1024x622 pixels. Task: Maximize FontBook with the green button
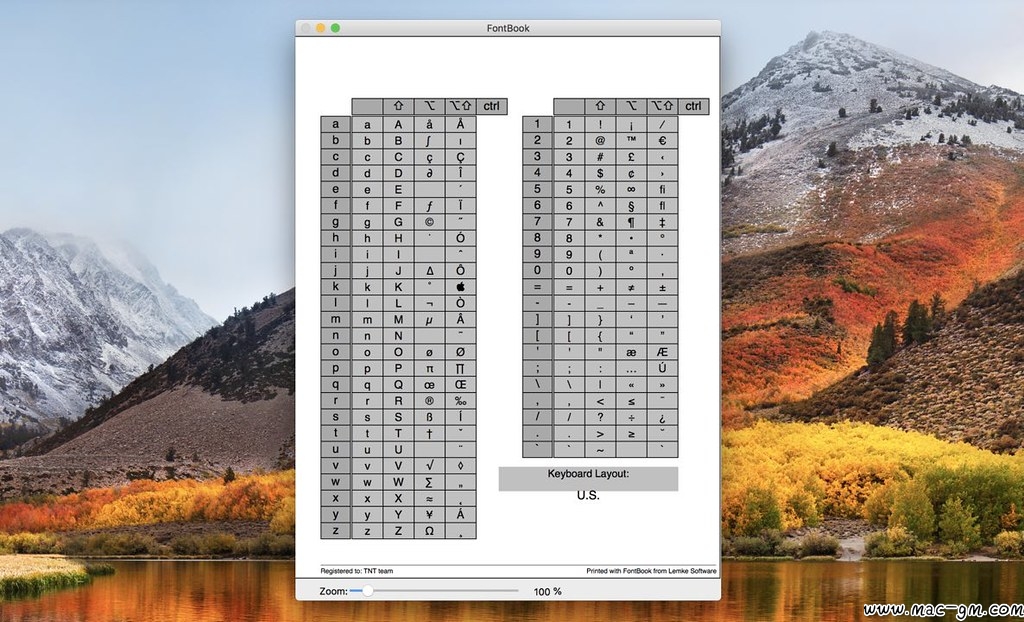[335, 28]
